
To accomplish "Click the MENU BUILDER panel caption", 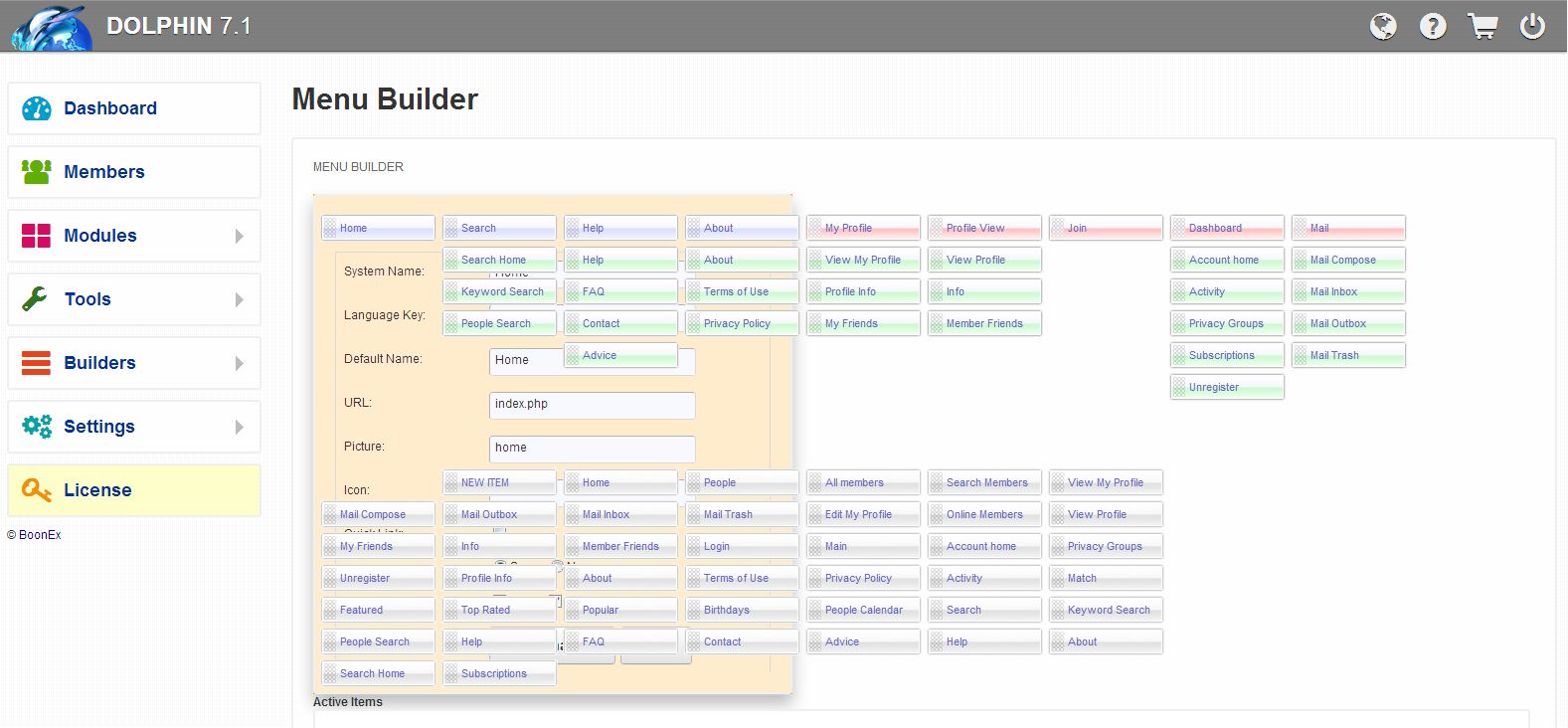I will pyautogui.click(x=358, y=167).
